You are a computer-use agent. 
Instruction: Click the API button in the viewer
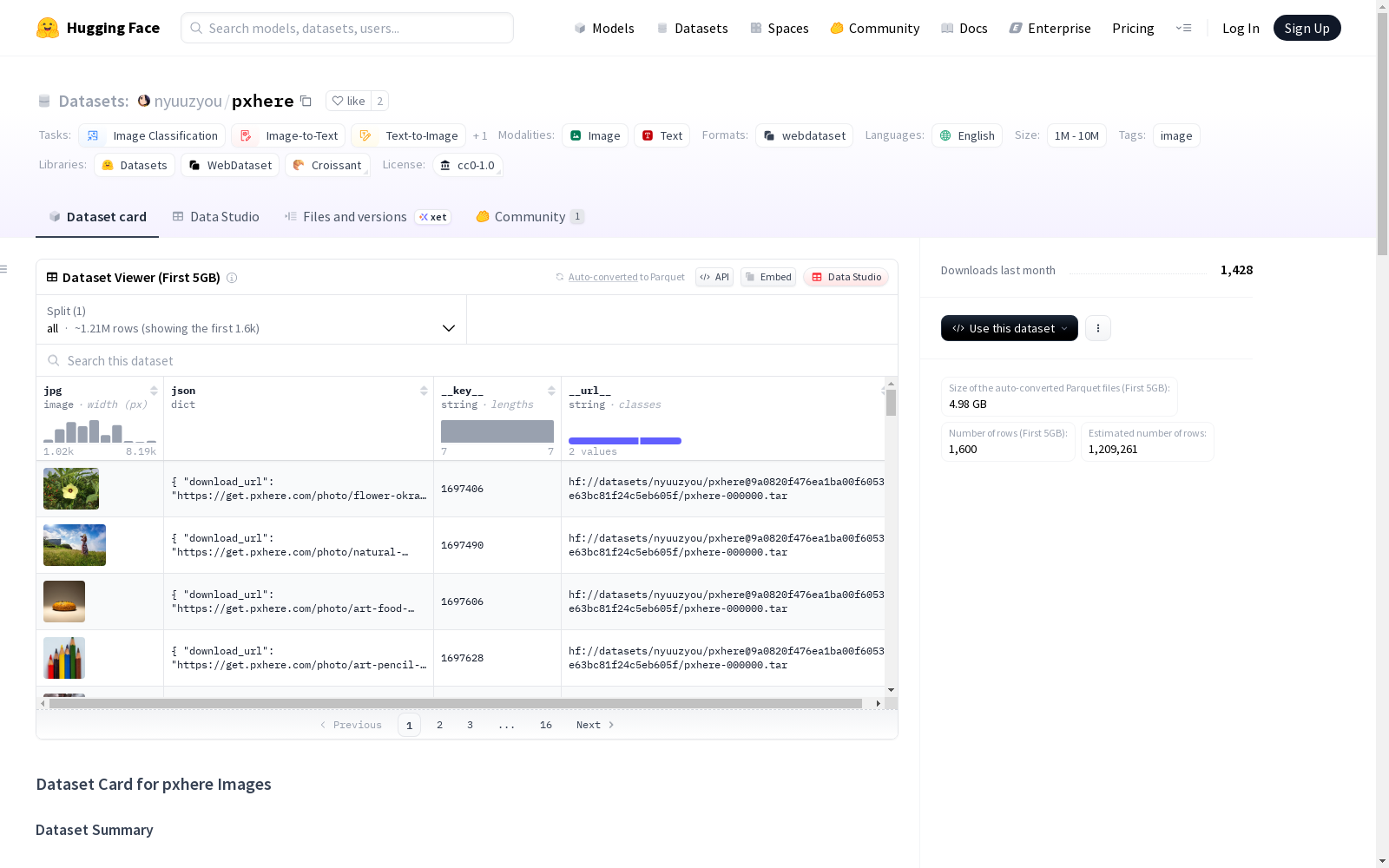tap(714, 277)
